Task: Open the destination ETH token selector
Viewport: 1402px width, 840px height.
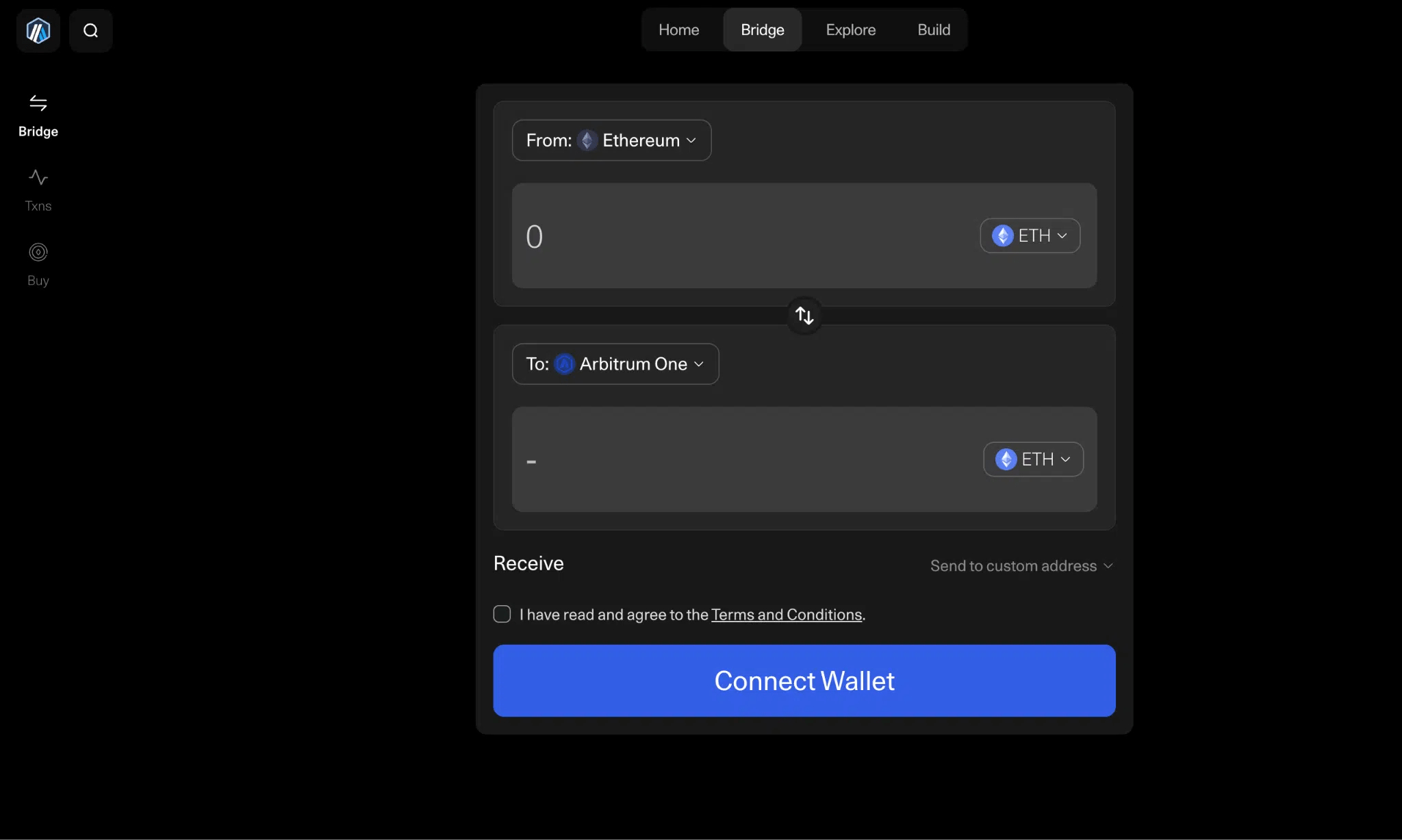Action: coord(1034,459)
